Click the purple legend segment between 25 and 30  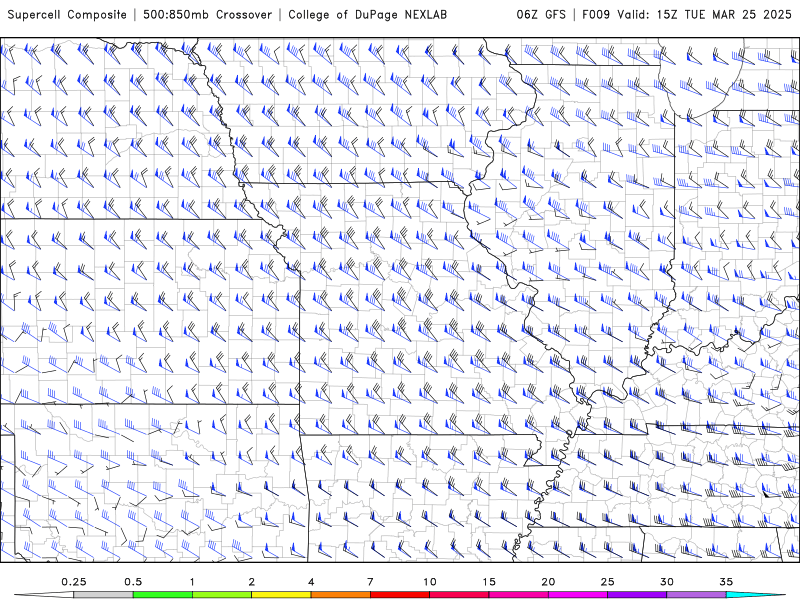point(637,595)
